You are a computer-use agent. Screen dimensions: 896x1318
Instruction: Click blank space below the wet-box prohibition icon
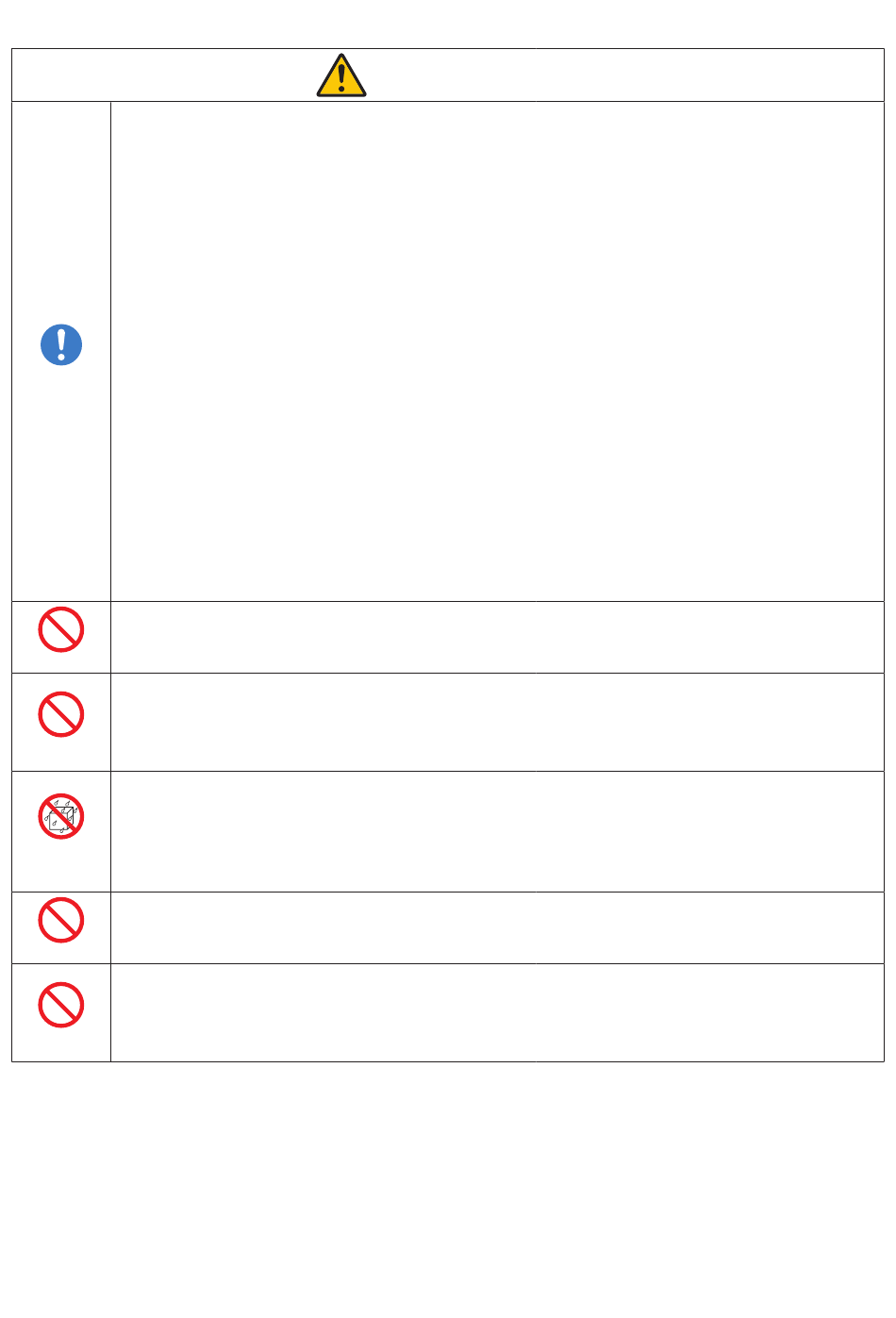point(61,866)
